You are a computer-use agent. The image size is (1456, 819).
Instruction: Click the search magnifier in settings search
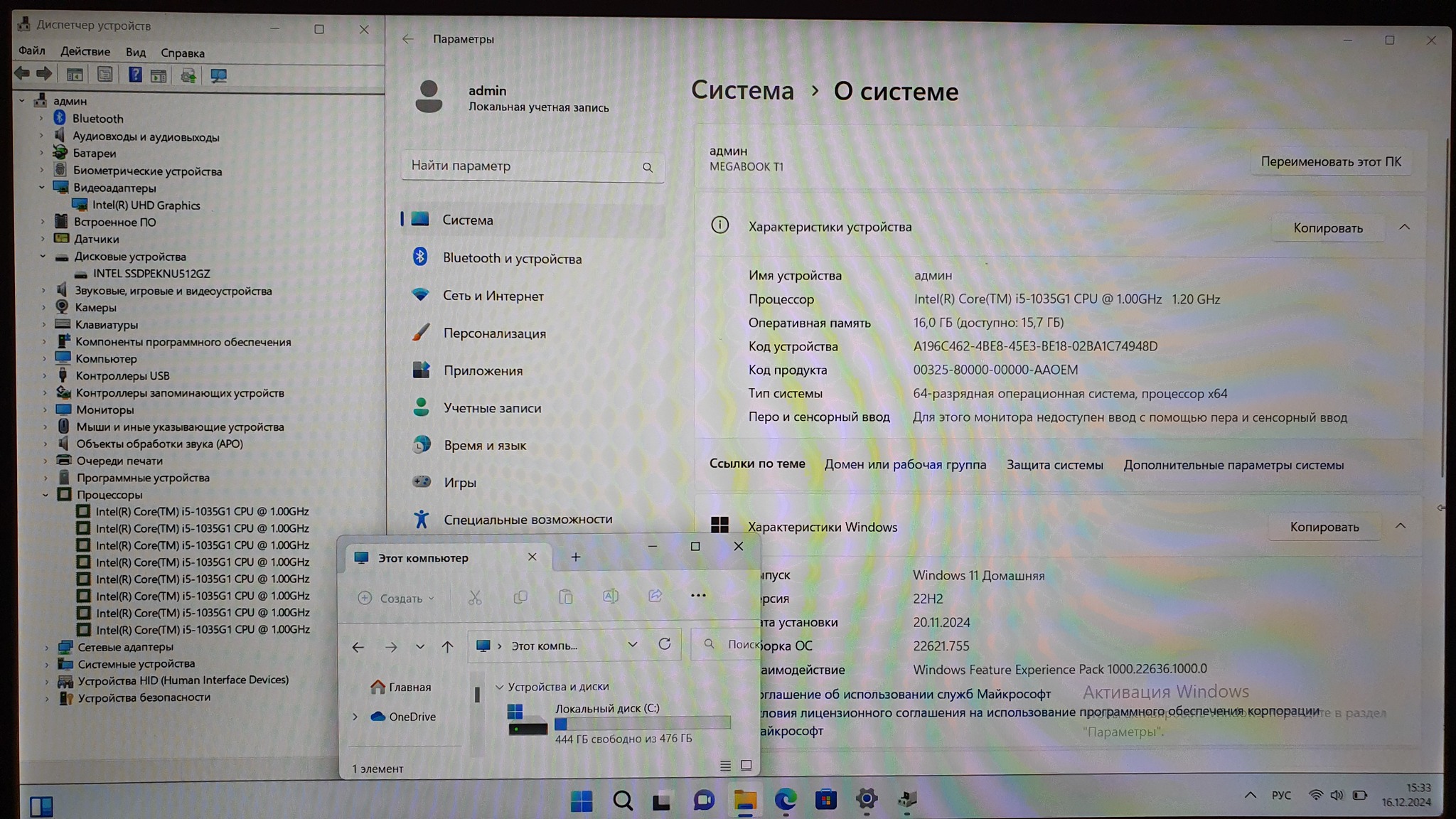[647, 167]
